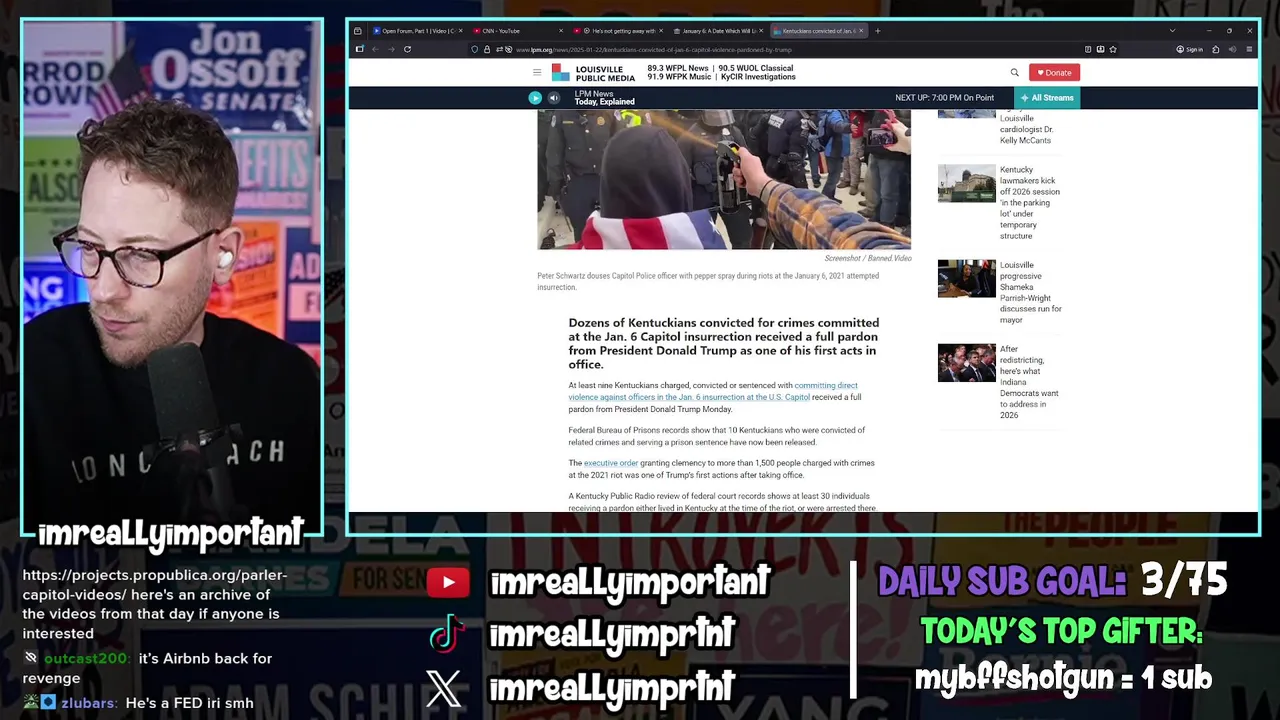1280x720 pixels.
Task: Switch to the CNN - YouTube tab
Action: pyautogui.click(x=515, y=31)
